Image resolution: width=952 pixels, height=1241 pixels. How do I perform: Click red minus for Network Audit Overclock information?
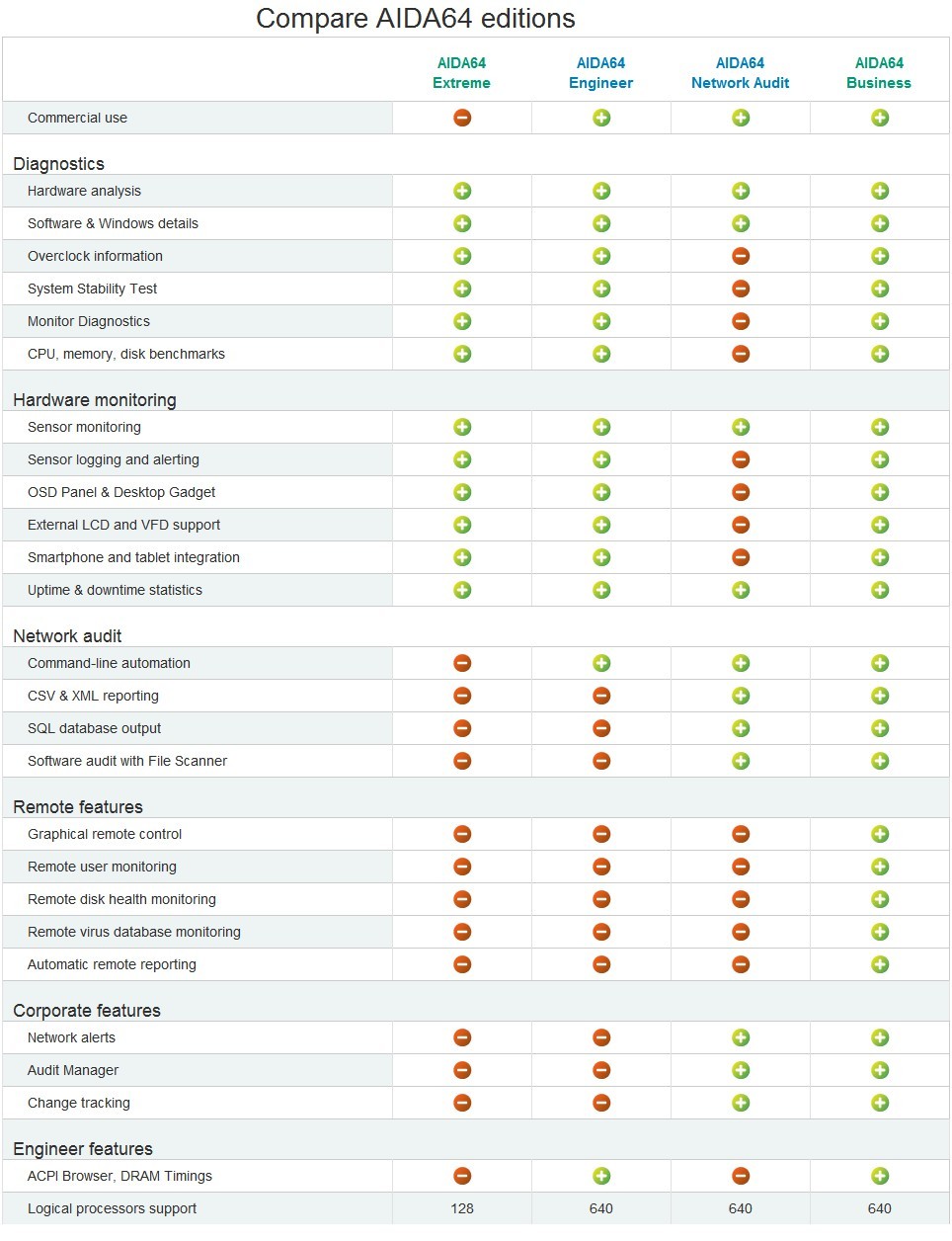tap(741, 256)
